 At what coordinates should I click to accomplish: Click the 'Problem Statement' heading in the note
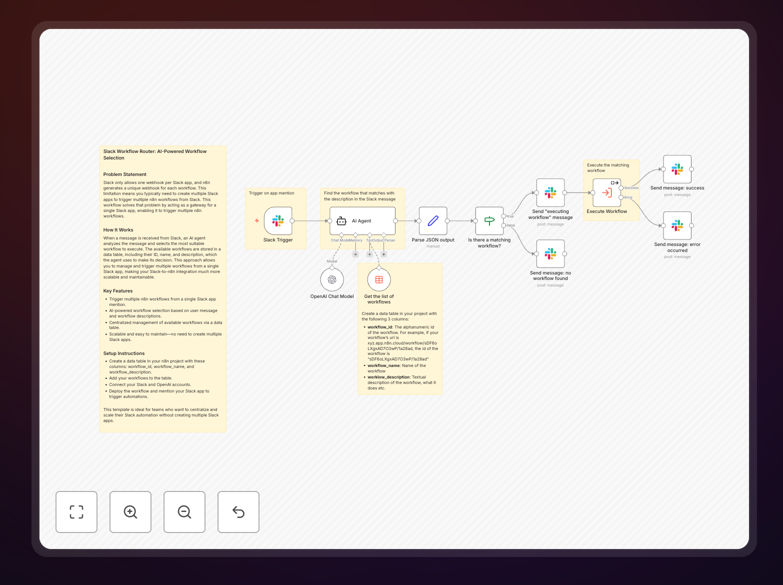pyautogui.click(x=125, y=174)
